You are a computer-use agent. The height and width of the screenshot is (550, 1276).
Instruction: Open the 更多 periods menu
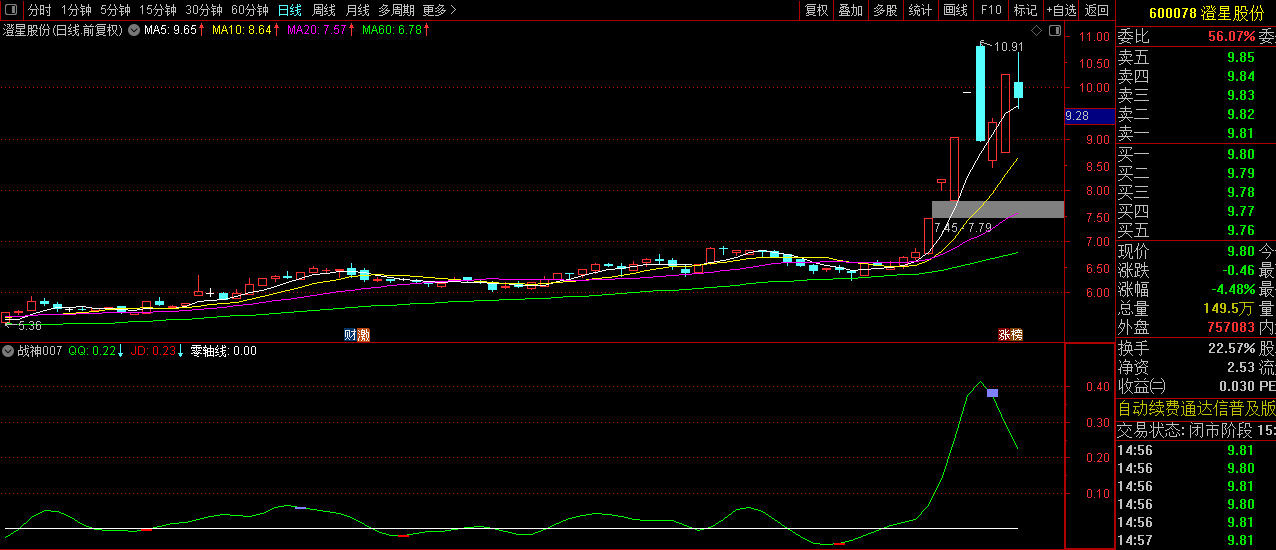(x=439, y=10)
